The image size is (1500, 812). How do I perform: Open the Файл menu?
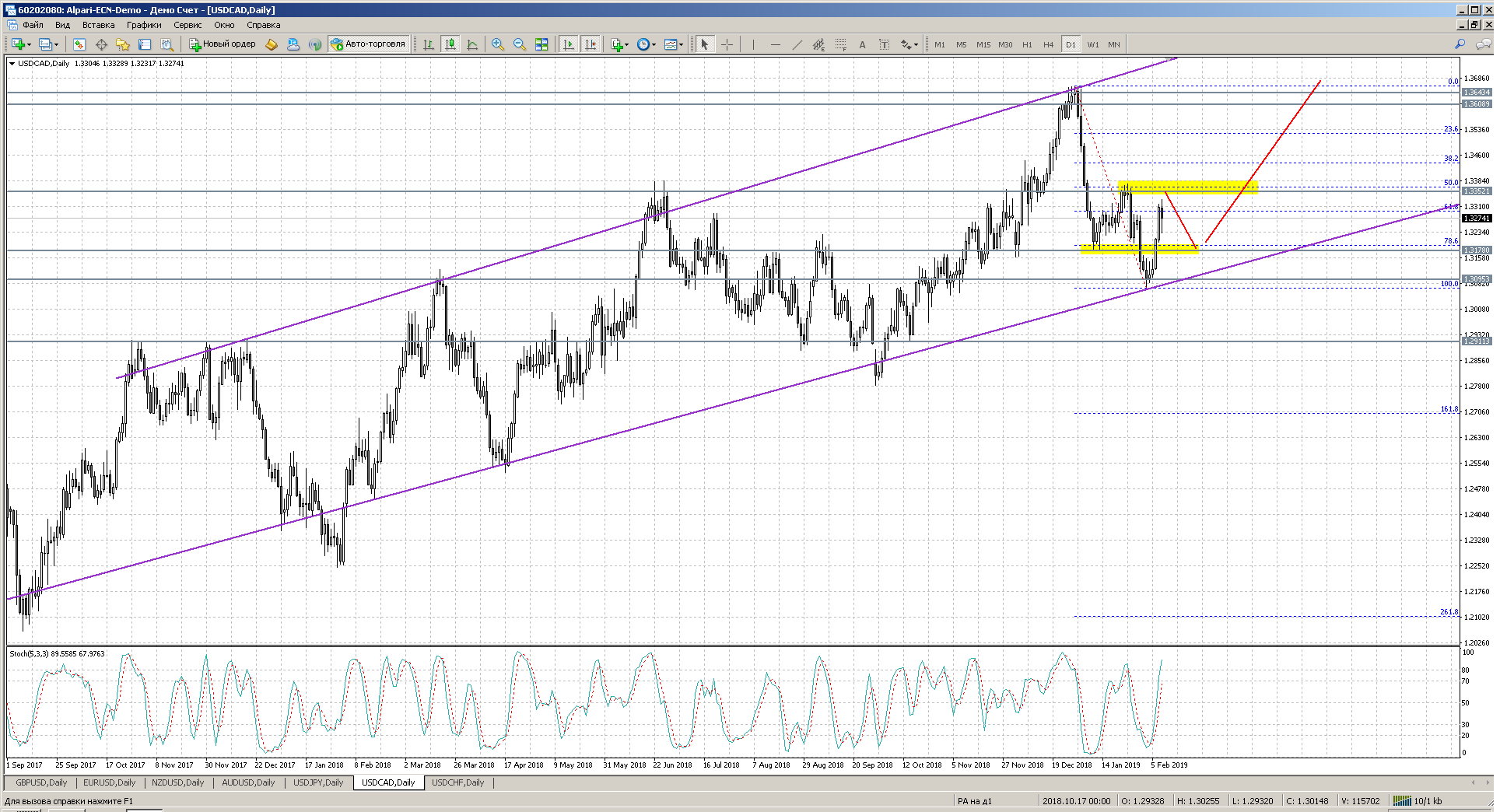(x=33, y=25)
